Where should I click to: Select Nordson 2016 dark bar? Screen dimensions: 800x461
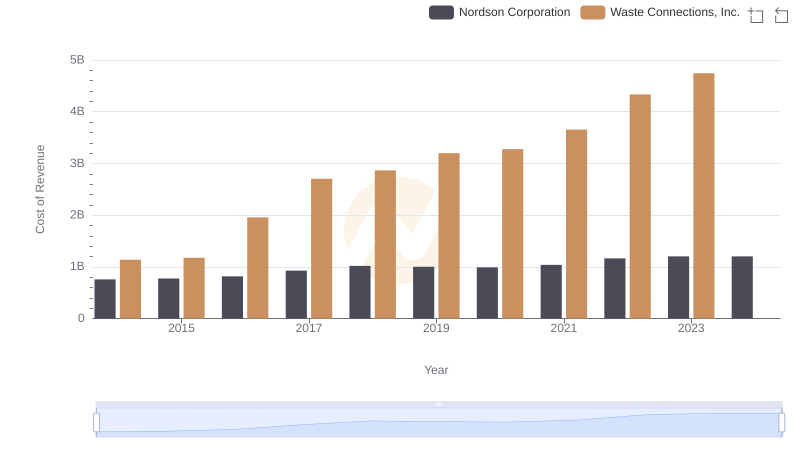tap(232, 297)
